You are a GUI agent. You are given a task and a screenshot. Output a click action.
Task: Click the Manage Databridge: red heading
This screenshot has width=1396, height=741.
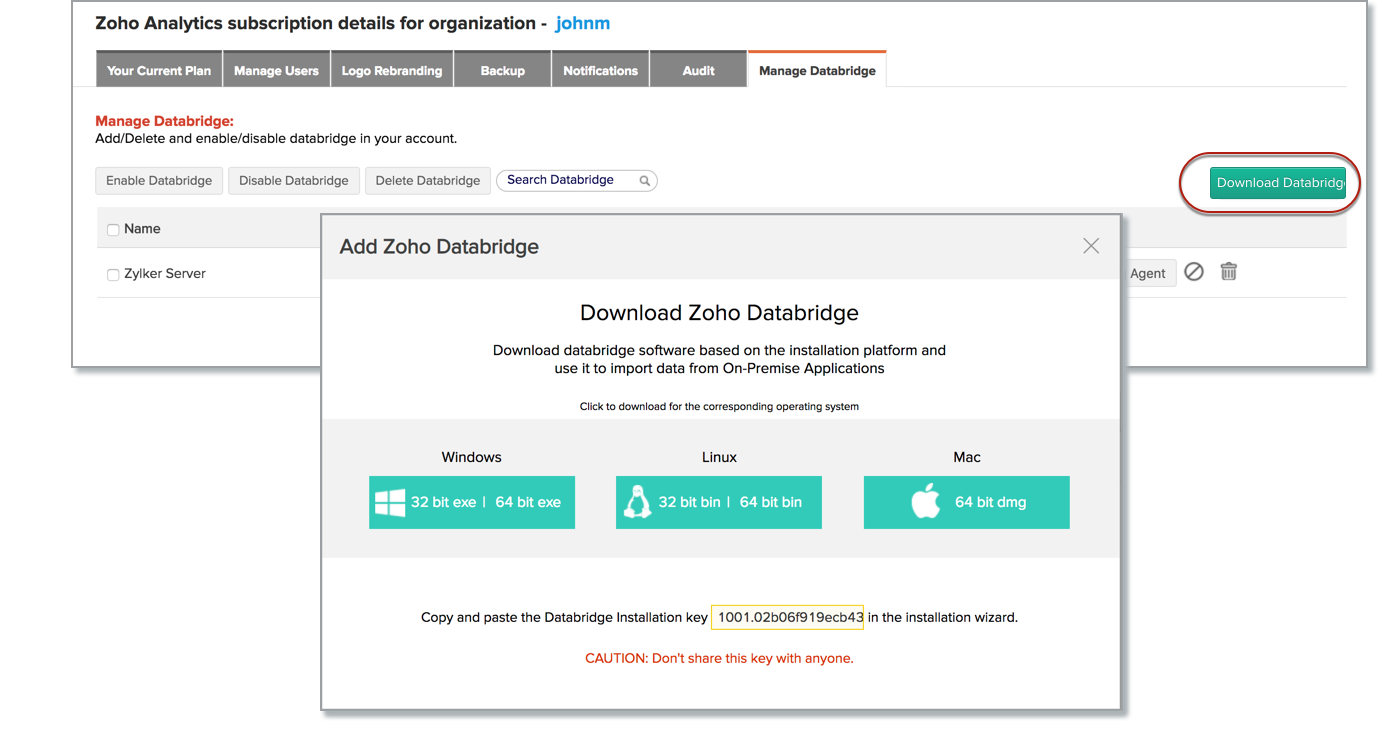pos(164,121)
